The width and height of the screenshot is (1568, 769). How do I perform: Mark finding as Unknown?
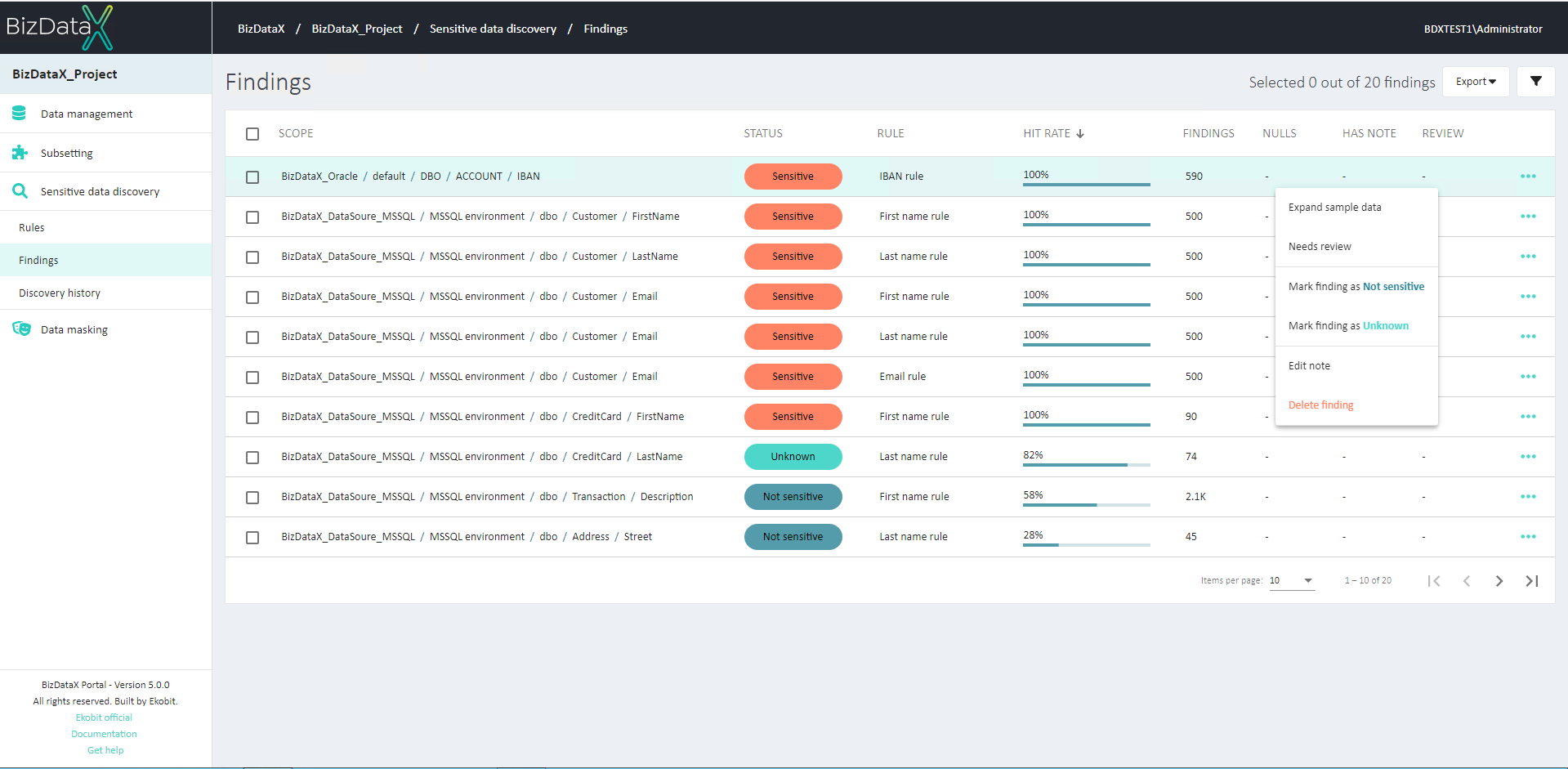pyautogui.click(x=1356, y=326)
